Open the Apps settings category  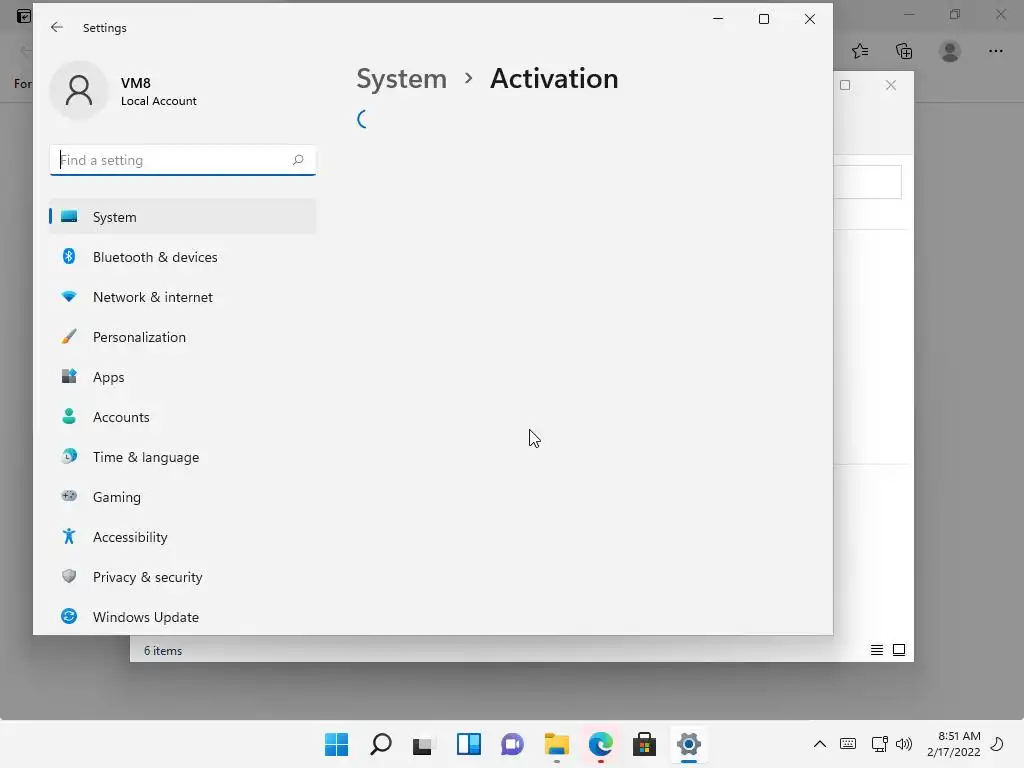pos(182,377)
